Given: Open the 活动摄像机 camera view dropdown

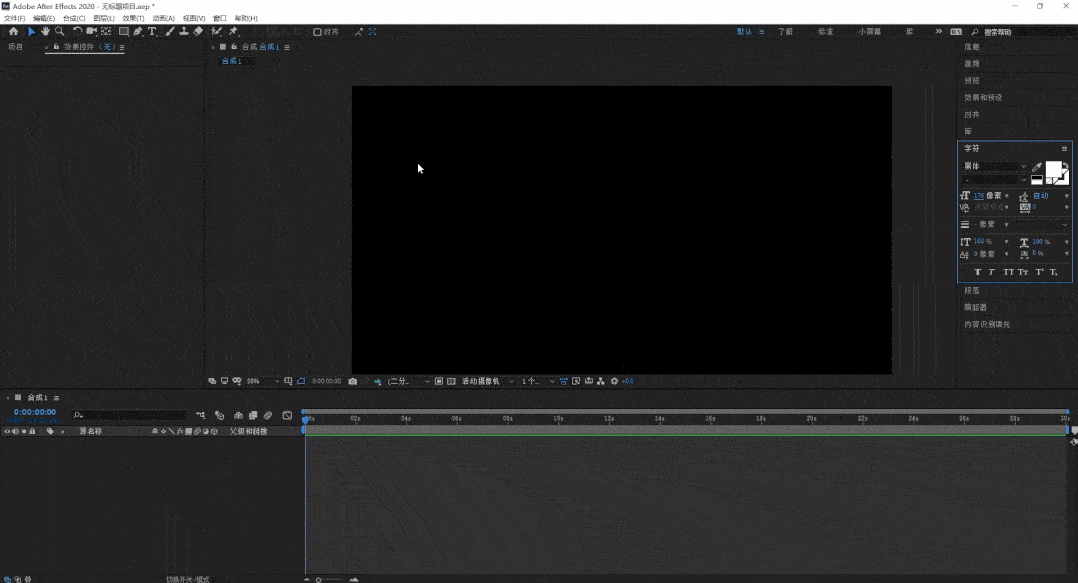Looking at the screenshot, I should pyautogui.click(x=487, y=381).
